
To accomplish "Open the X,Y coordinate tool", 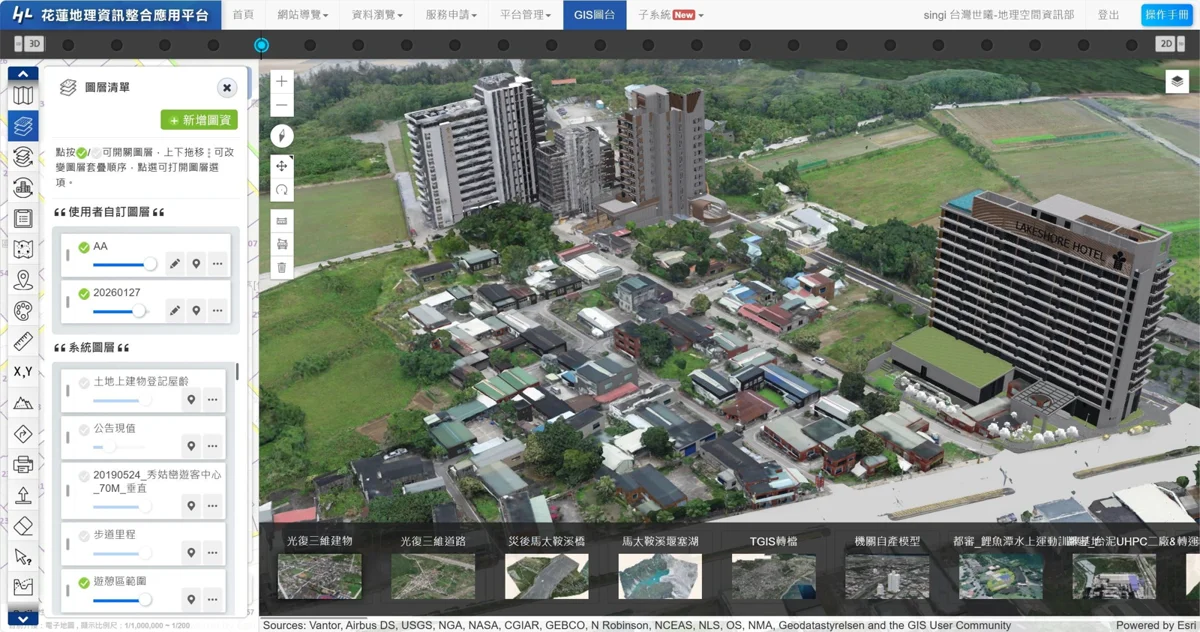I will click(x=23, y=372).
